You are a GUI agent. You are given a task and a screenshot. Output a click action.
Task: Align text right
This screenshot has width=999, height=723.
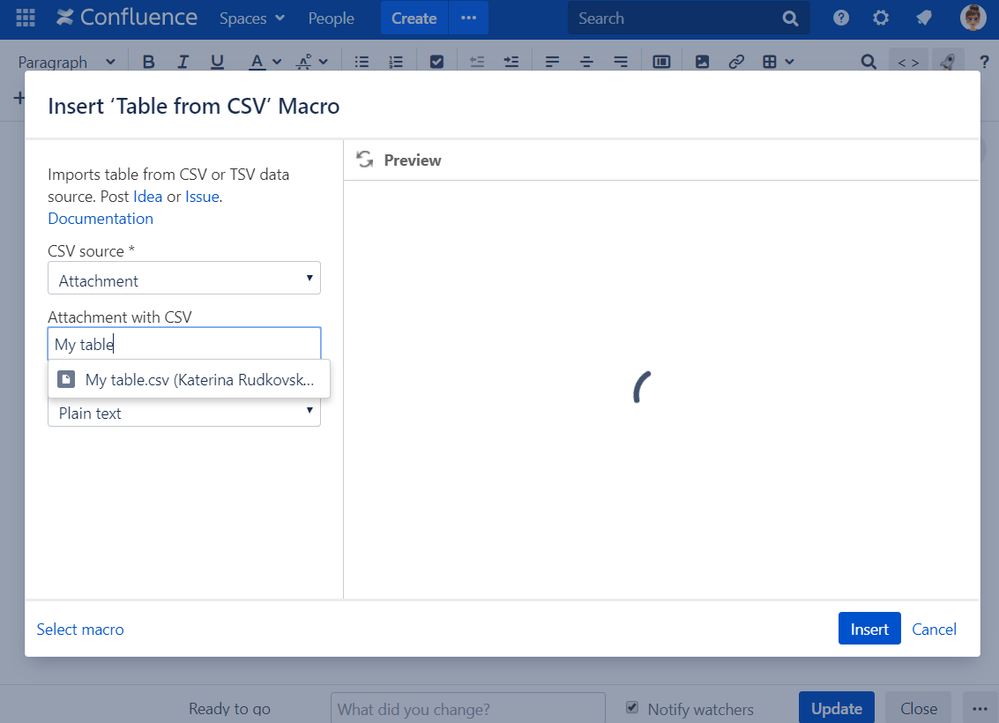point(621,62)
